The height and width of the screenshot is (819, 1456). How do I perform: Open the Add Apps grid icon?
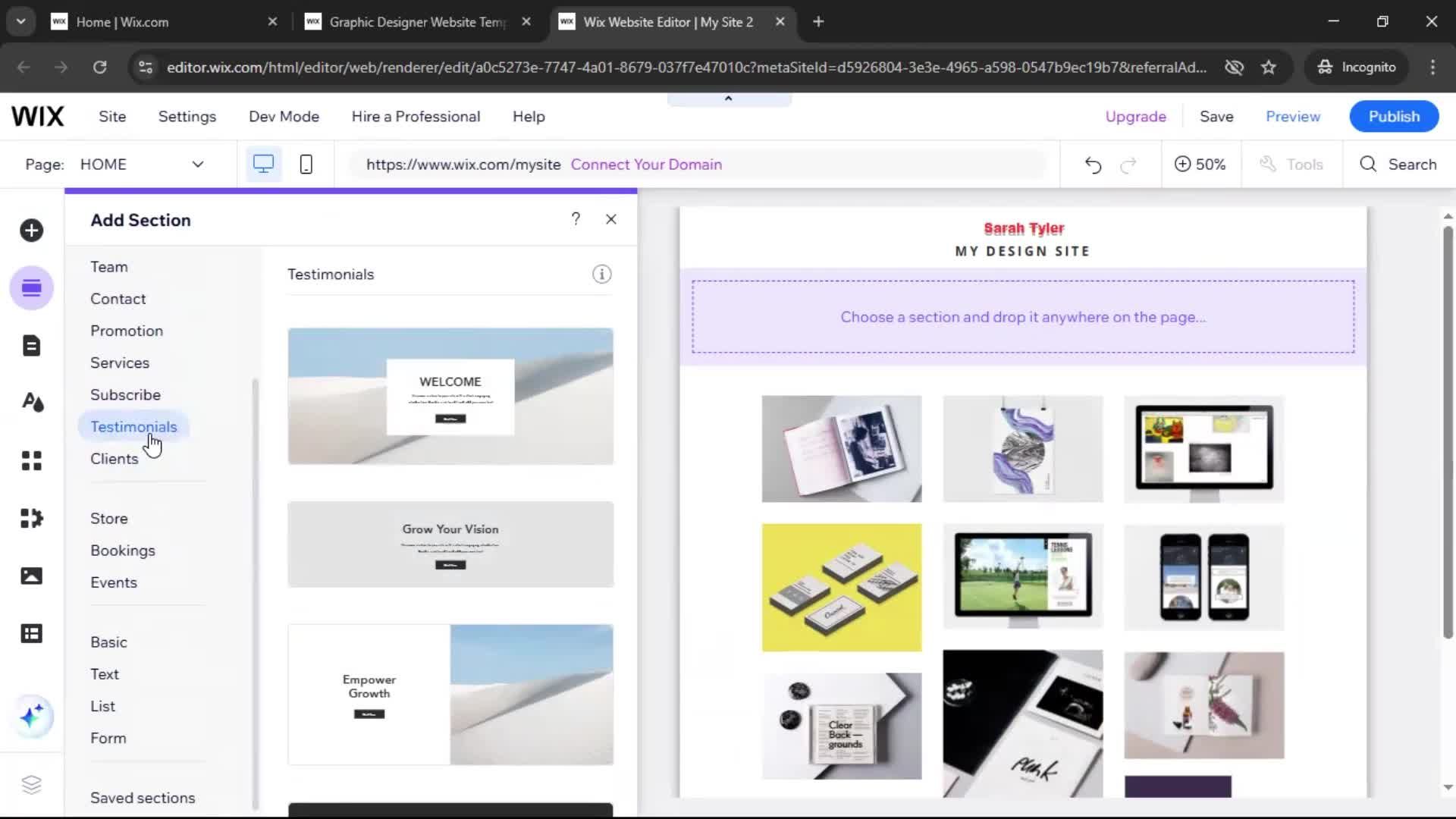(31, 460)
